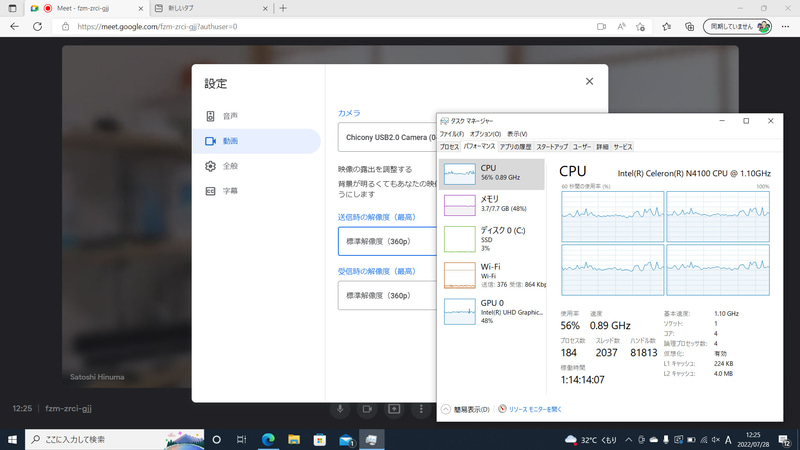The height and width of the screenshot is (450, 800).
Task: Click IME input mode A indicator
Action: pyautogui.click(x=728, y=440)
